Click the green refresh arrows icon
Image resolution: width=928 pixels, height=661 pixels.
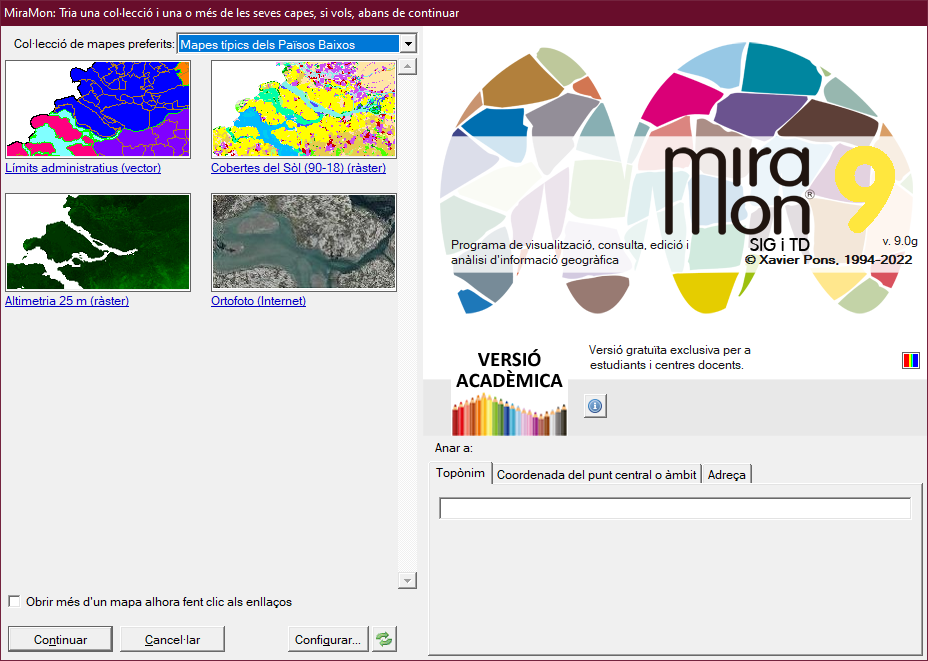coord(384,639)
